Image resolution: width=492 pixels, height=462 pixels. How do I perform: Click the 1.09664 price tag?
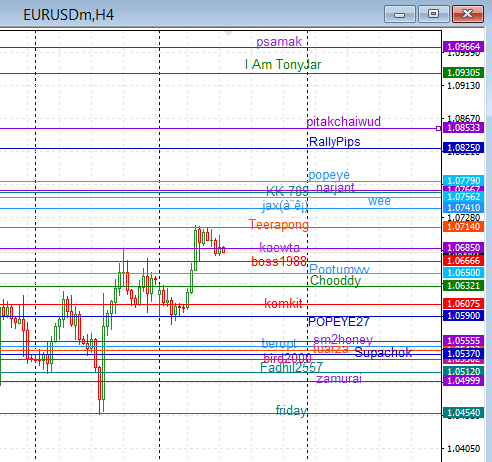click(463, 47)
